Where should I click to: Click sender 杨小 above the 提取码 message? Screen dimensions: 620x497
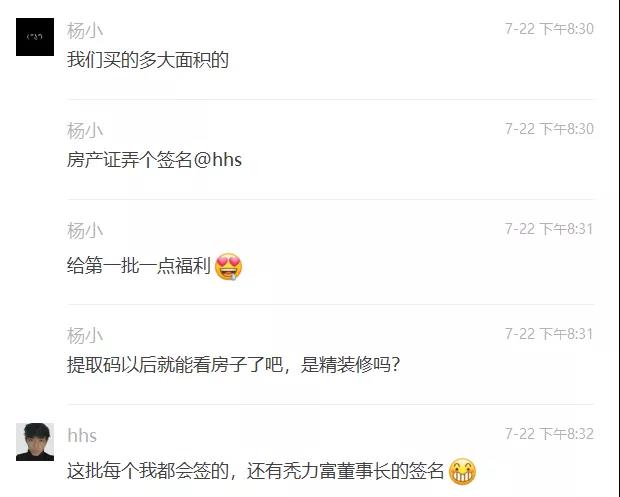point(85,336)
